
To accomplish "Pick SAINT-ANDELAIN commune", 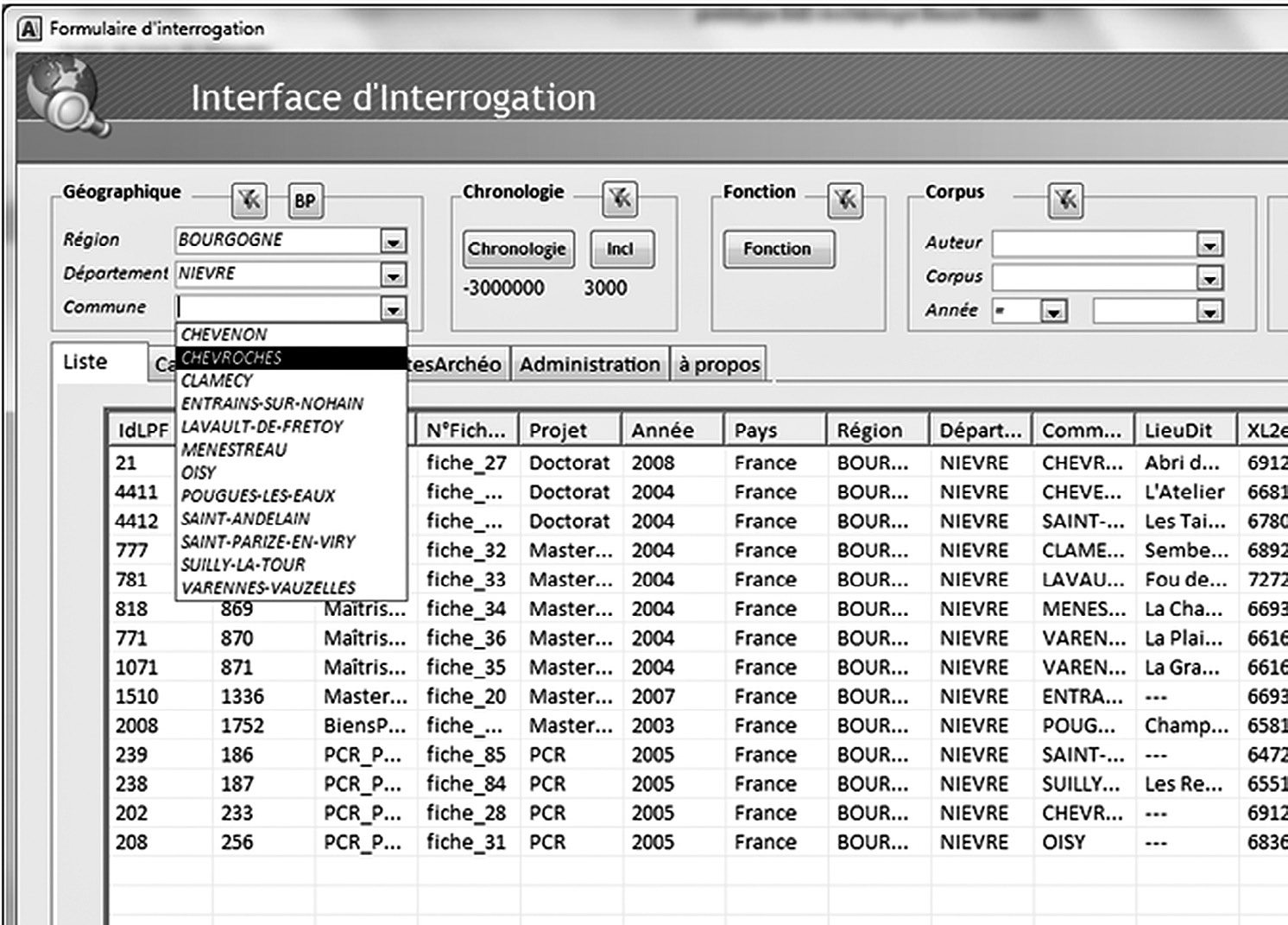I will 291,518.
